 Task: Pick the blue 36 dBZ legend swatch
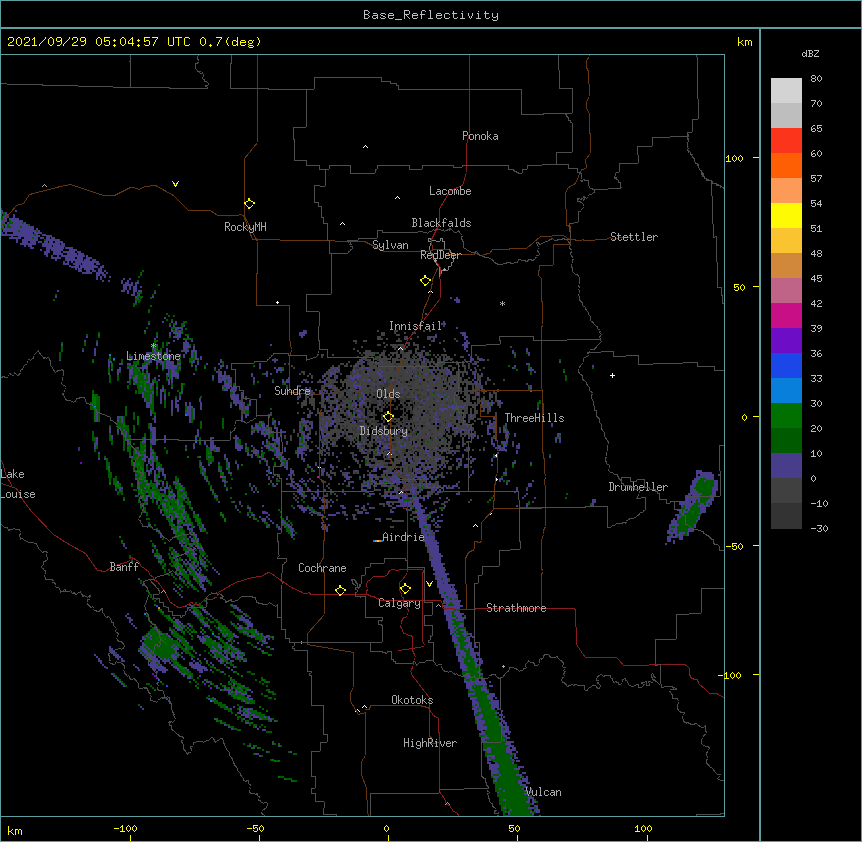coord(786,365)
